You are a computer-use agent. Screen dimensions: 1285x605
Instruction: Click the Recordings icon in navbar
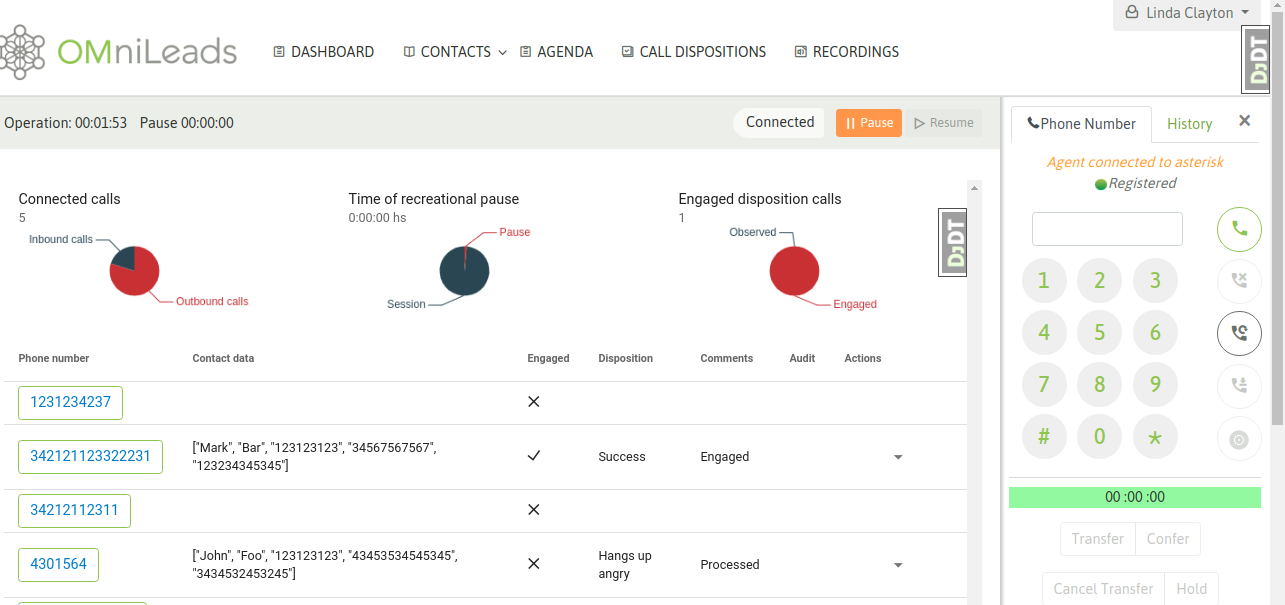(x=800, y=52)
